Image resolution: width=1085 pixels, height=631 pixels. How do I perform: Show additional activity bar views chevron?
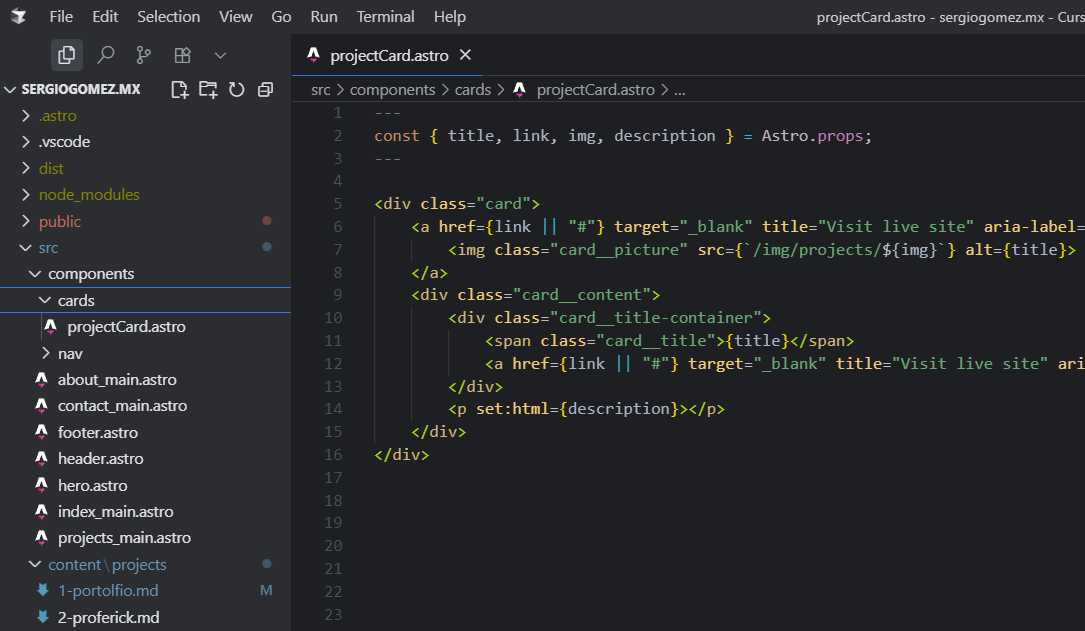tap(220, 55)
